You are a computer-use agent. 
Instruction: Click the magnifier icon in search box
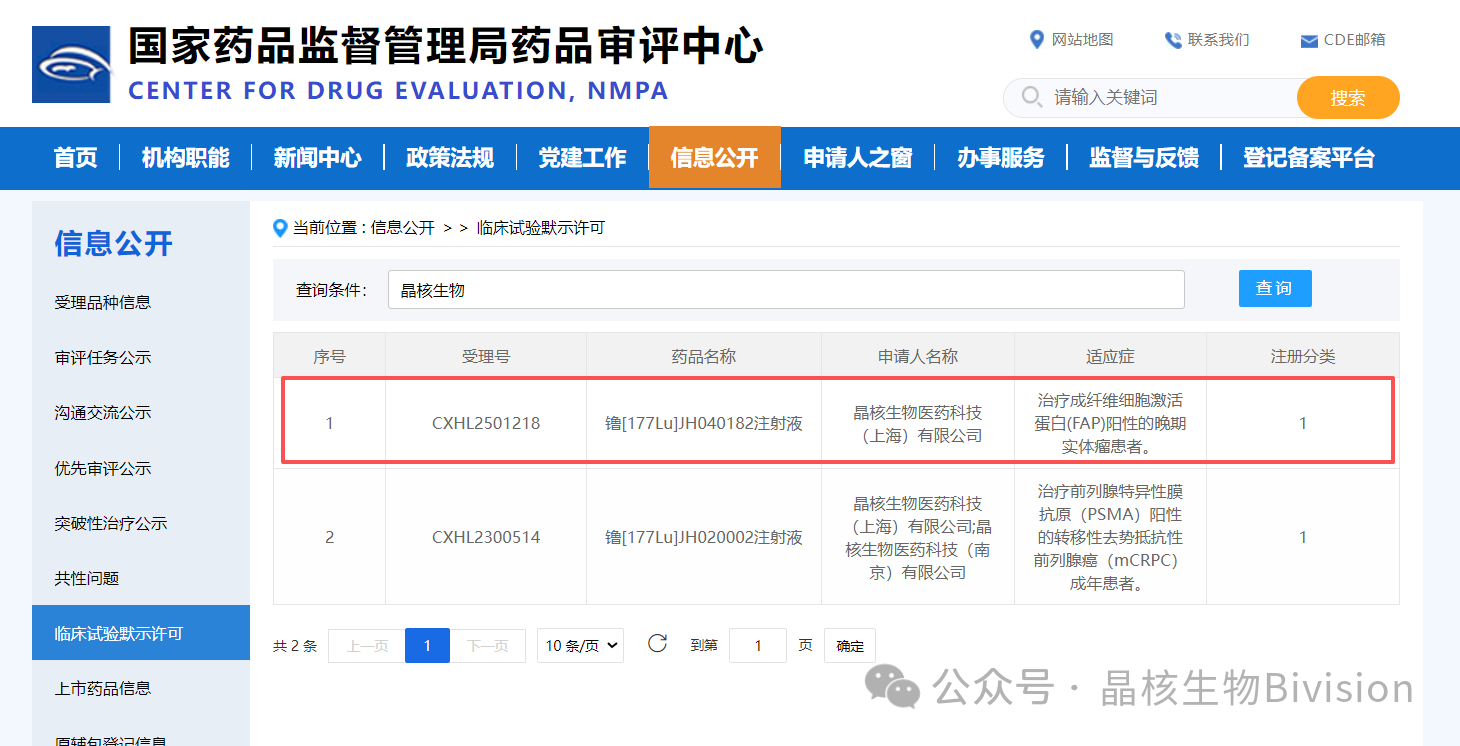click(1032, 97)
